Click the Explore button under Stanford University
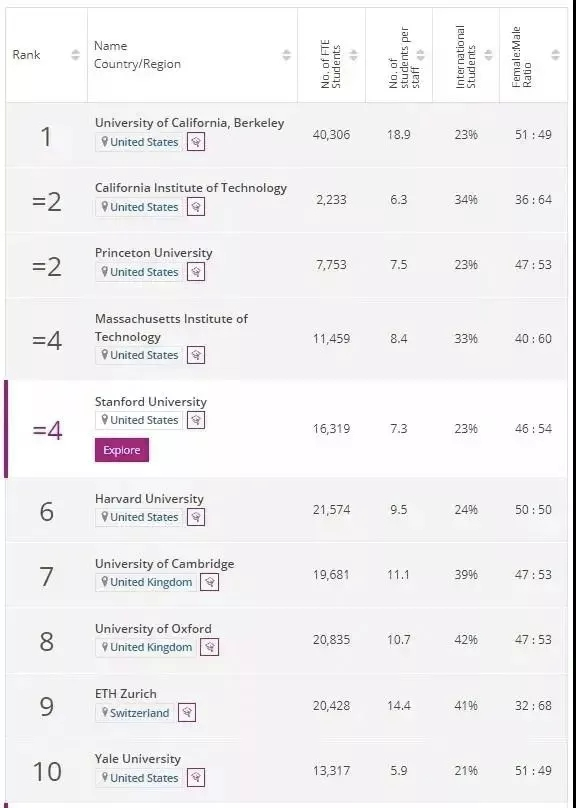Screen dimensions: 576x808 coord(121,450)
